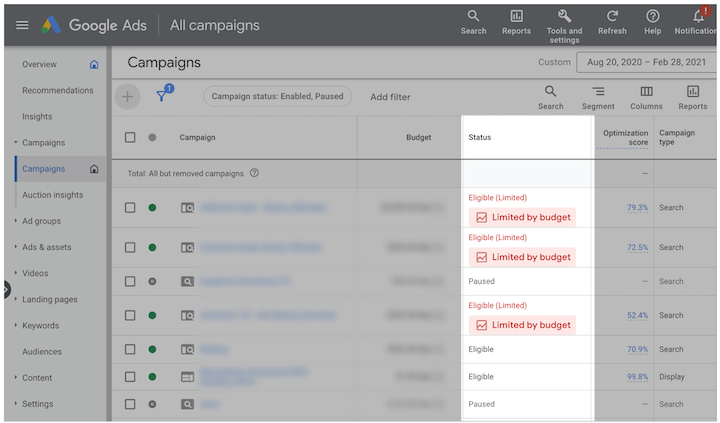View Notifications bell alerts
This screenshot has width=720, height=423.
pyautogui.click(x=698, y=17)
